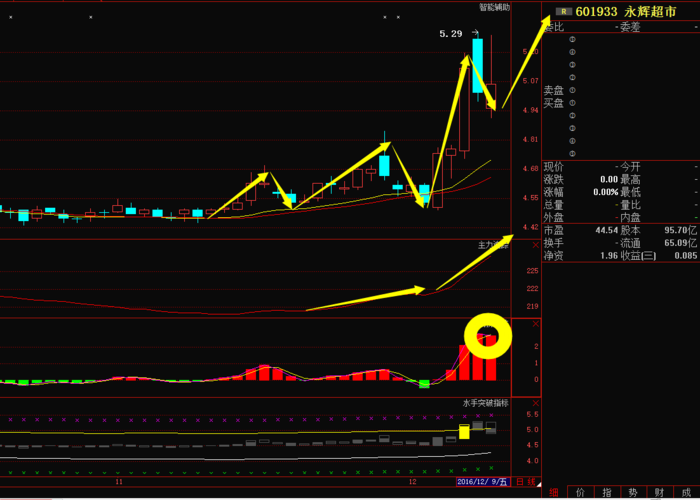Switch to the 成 tab
This screenshot has width=700, height=500.
(686, 493)
